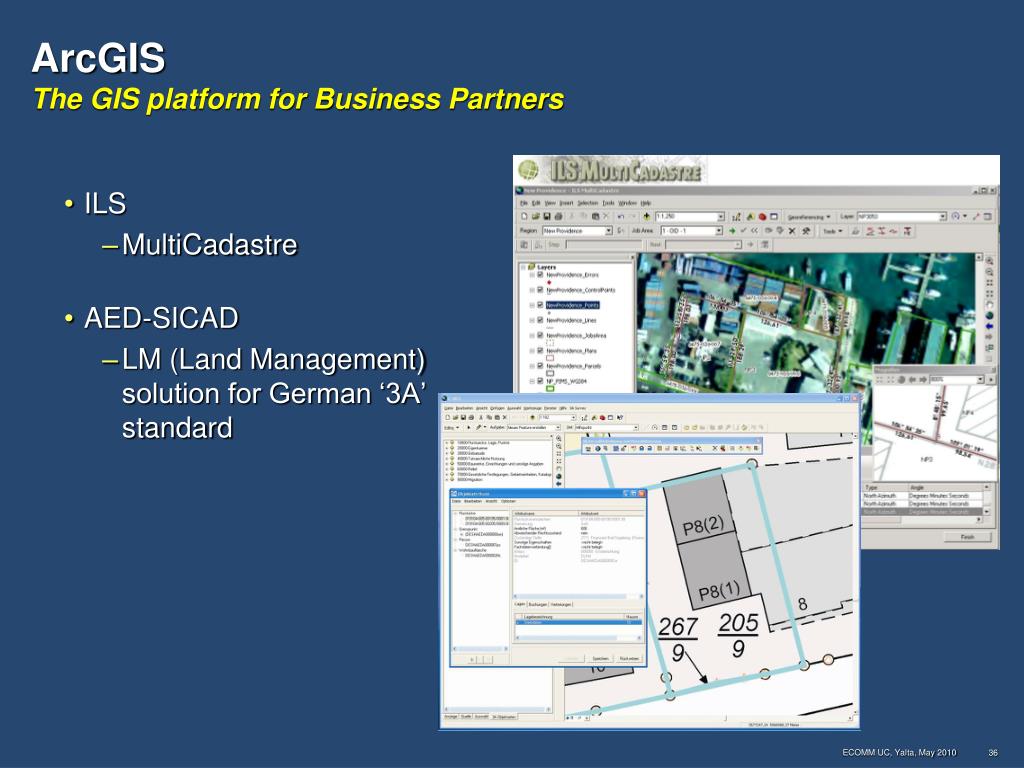Viewport: 1024px width, 768px height.
Task: Click Save icon in MultiCadastre toolbar
Action: pos(547,216)
